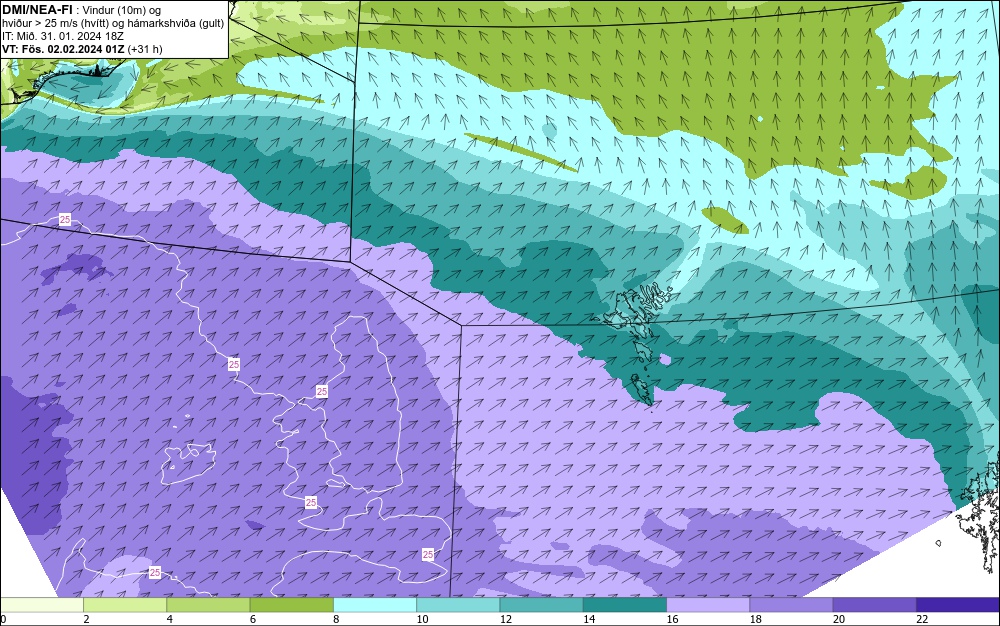Click the legend scale label 16
1000x626 pixels.
[x=672, y=619]
